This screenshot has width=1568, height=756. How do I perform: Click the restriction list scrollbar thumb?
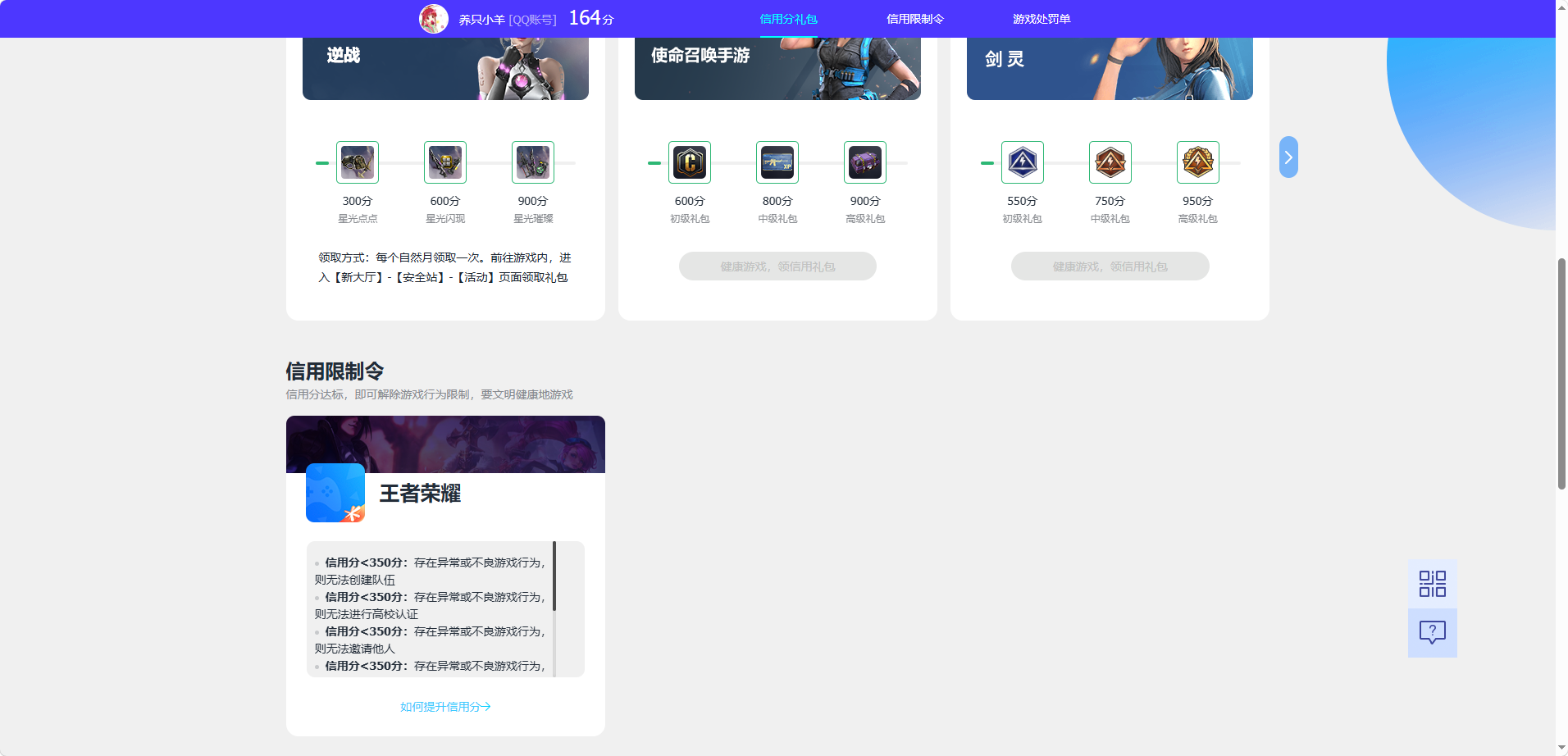(554, 576)
